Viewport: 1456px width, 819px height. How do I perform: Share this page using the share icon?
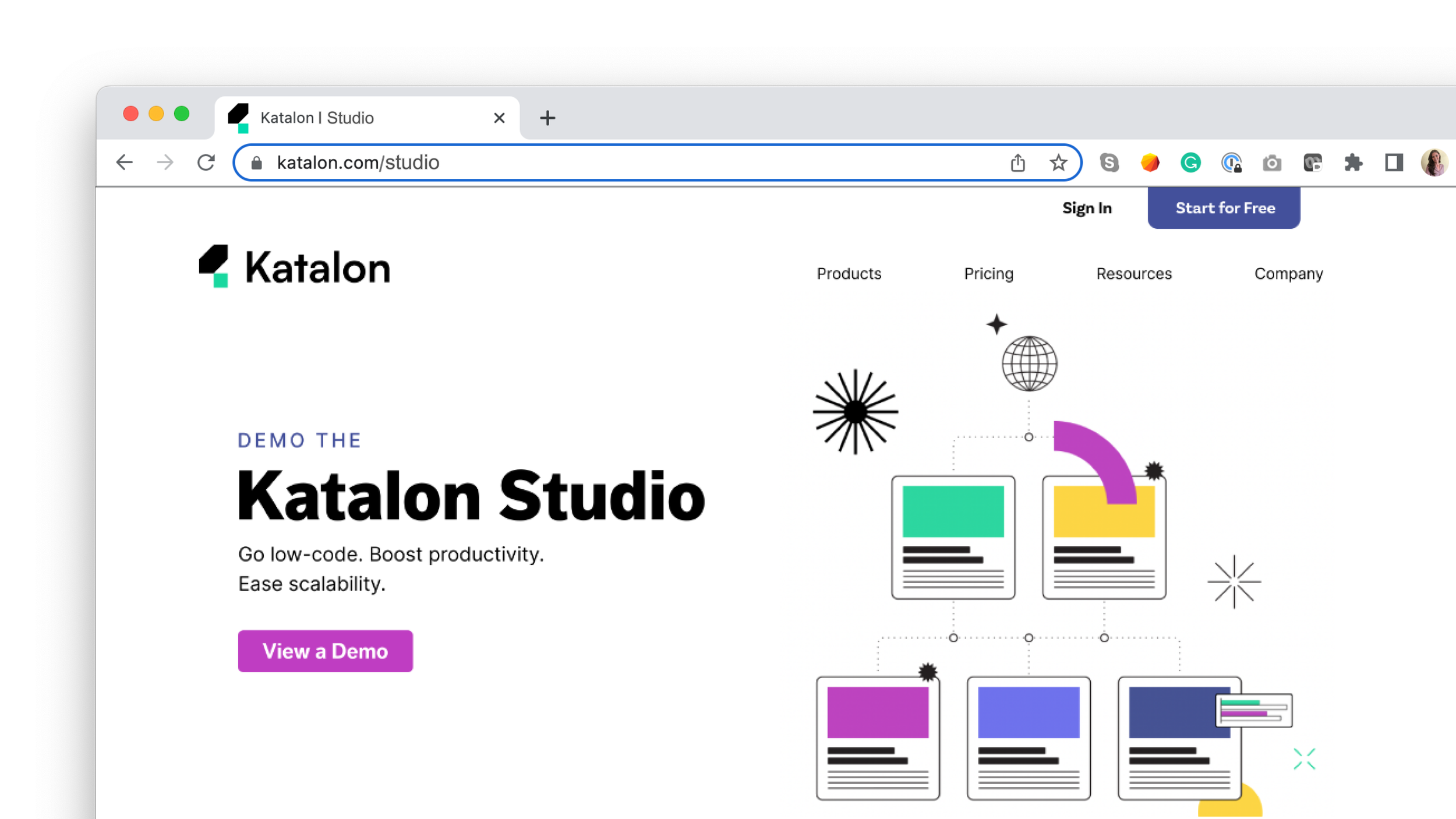click(1017, 163)
